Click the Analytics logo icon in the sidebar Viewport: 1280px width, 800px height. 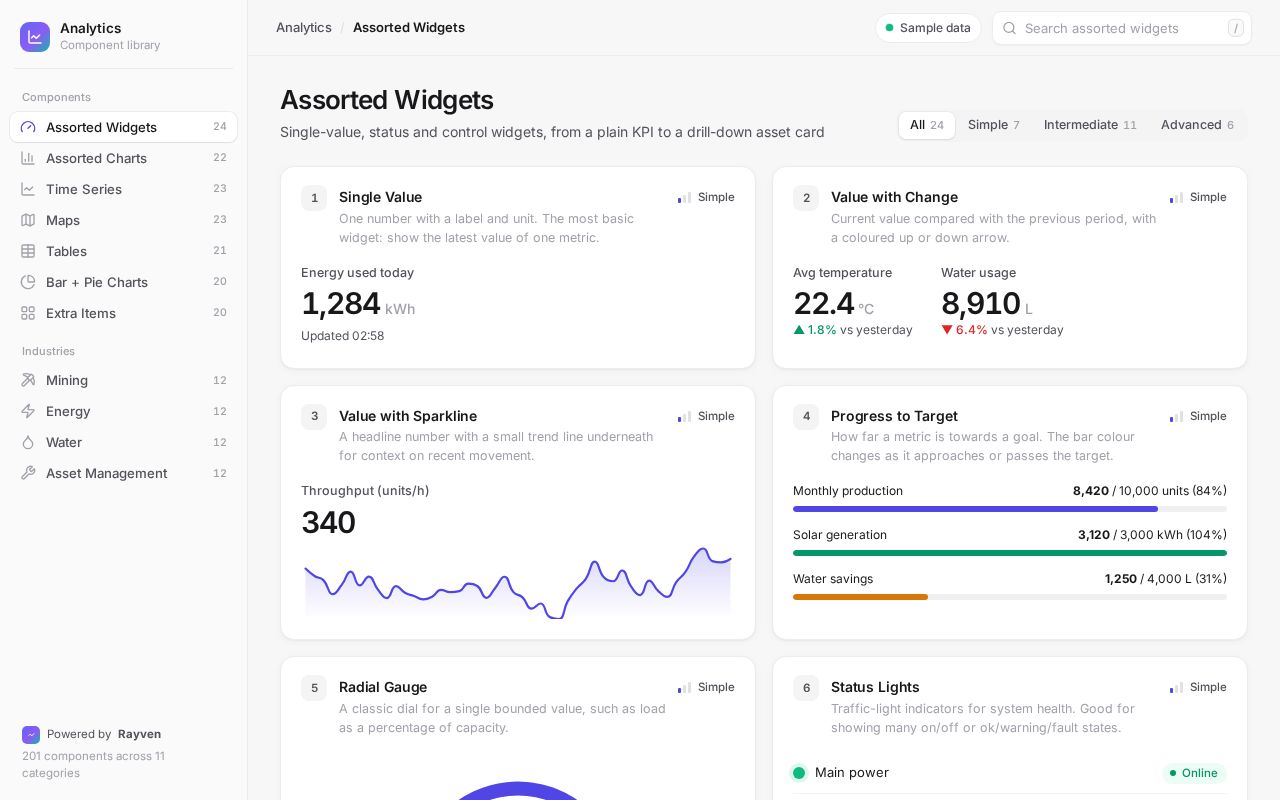pyautogui.click(x=35, y=37)
